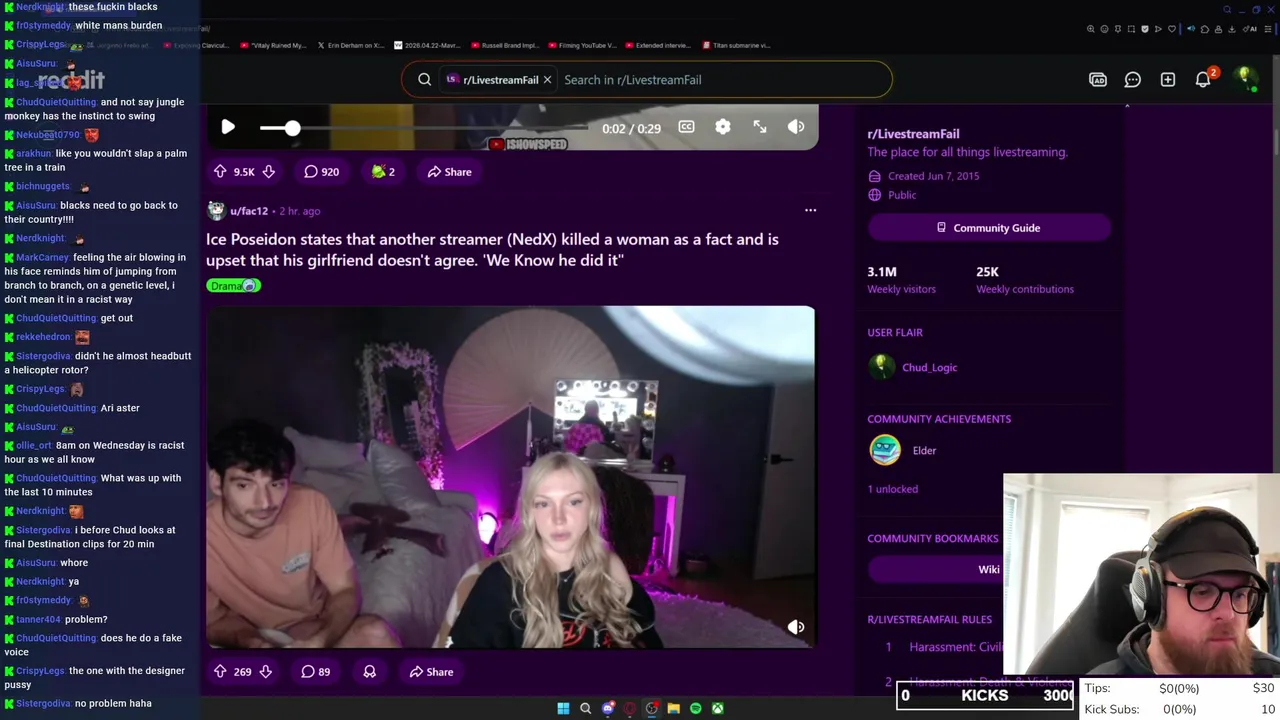Image resolution: width=1280 pixels, height=720 pixels.
Task: Toggle sound on the Ice Poseidon video
Action: pyautogui.click(x=796, y=627)
